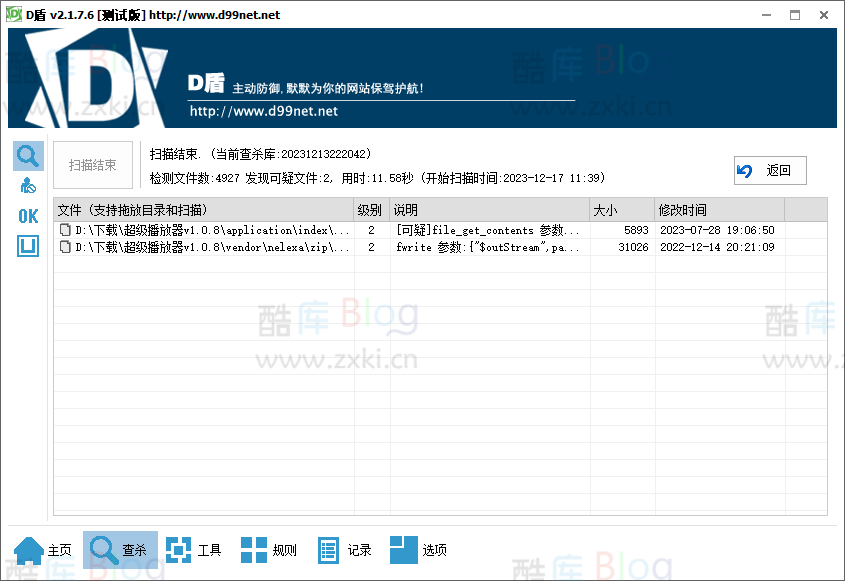Open the 记录 records panel
The width and height of the screenshot is (845, 581).
tap(344, 549)
